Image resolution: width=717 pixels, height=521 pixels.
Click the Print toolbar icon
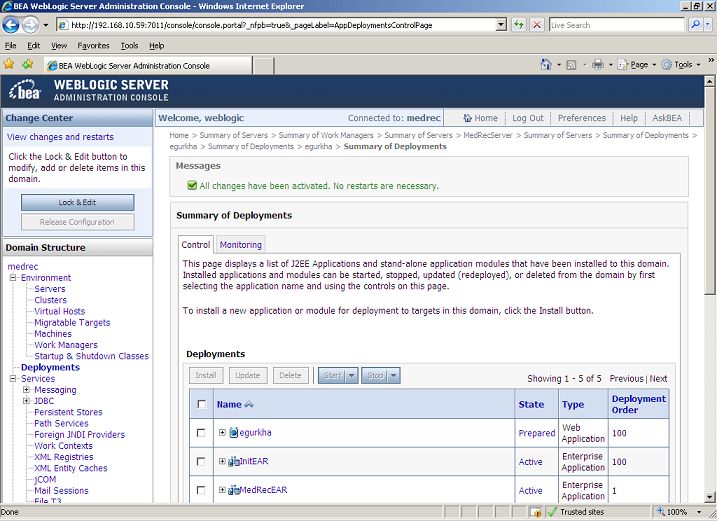598,64
